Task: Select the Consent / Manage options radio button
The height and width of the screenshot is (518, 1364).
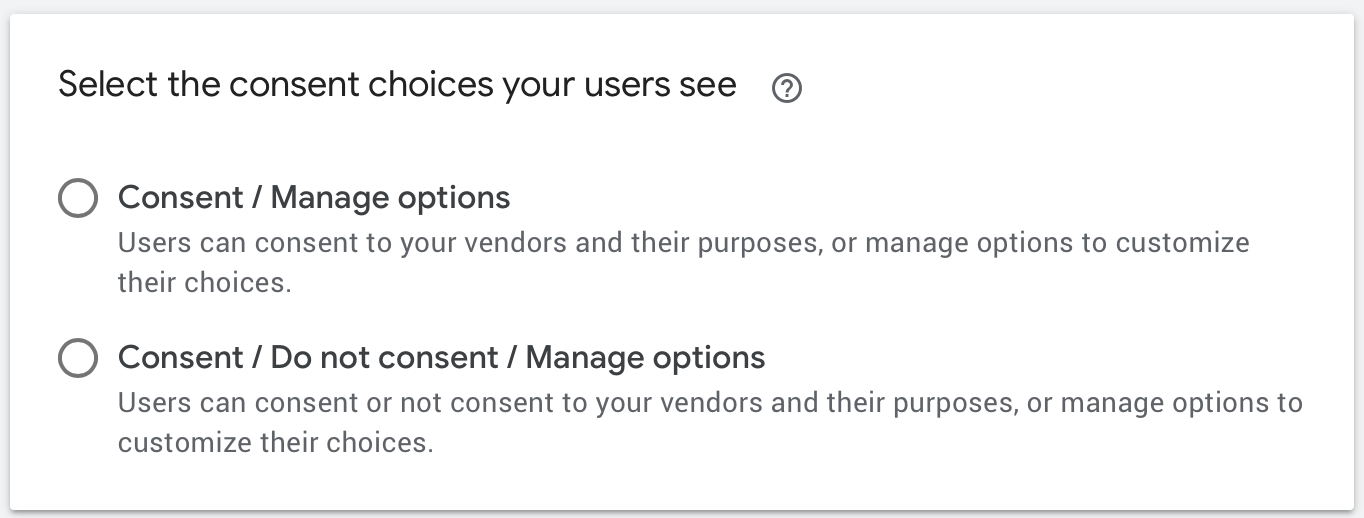Action: click(x=78, y=198)
